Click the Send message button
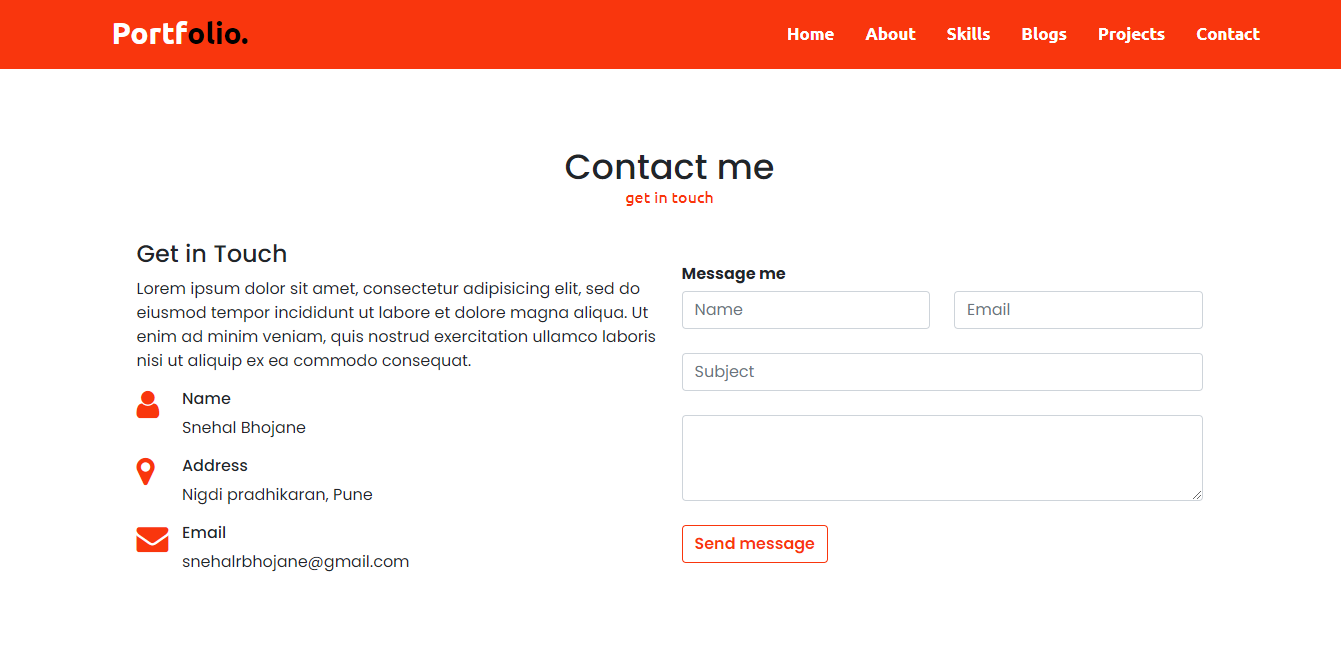The height and width of the screenshot is (647, 1341). click(x=755, y=544)
